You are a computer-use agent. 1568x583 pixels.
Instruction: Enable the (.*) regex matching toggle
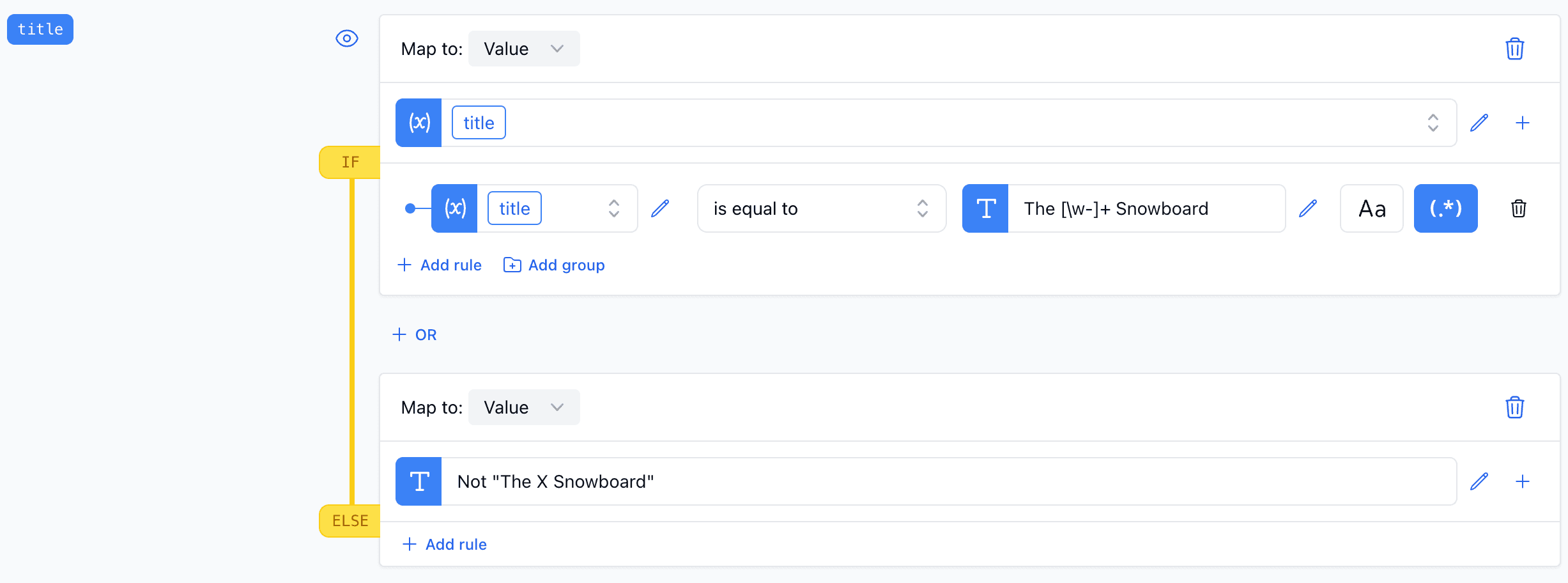[x=1445, y=208]
